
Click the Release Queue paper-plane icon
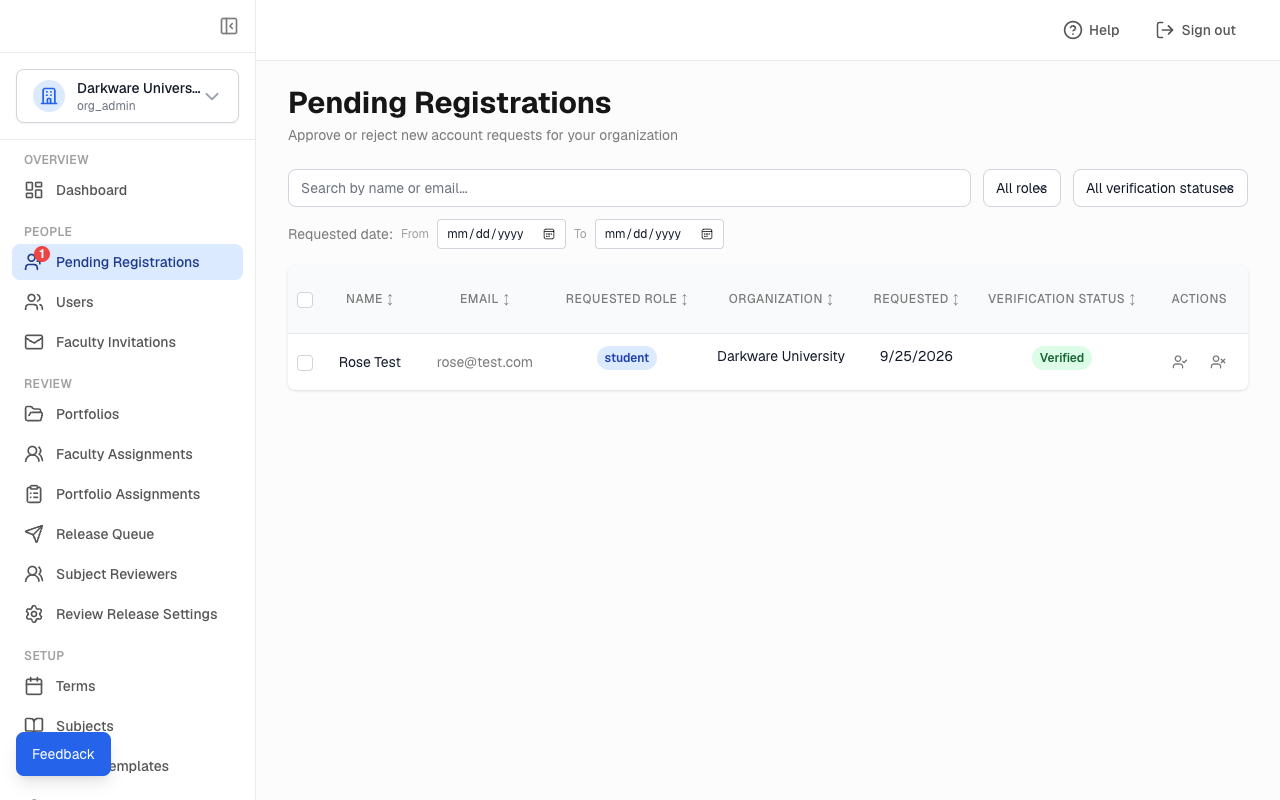tap(34, 534)
